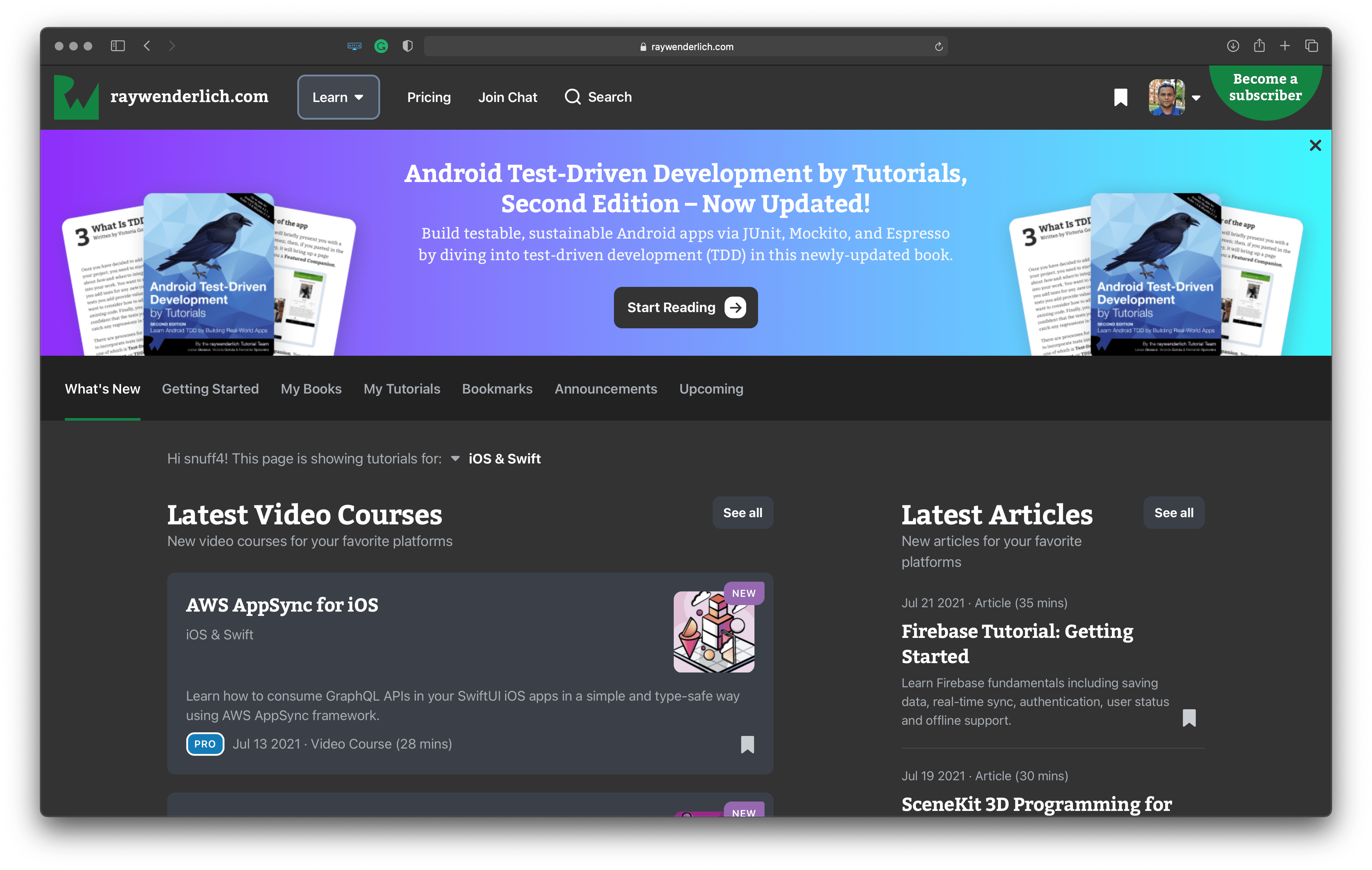Click the privacy shield icon
The height and width of the screenshot is (870, 1372).
(x=407, y=46)
